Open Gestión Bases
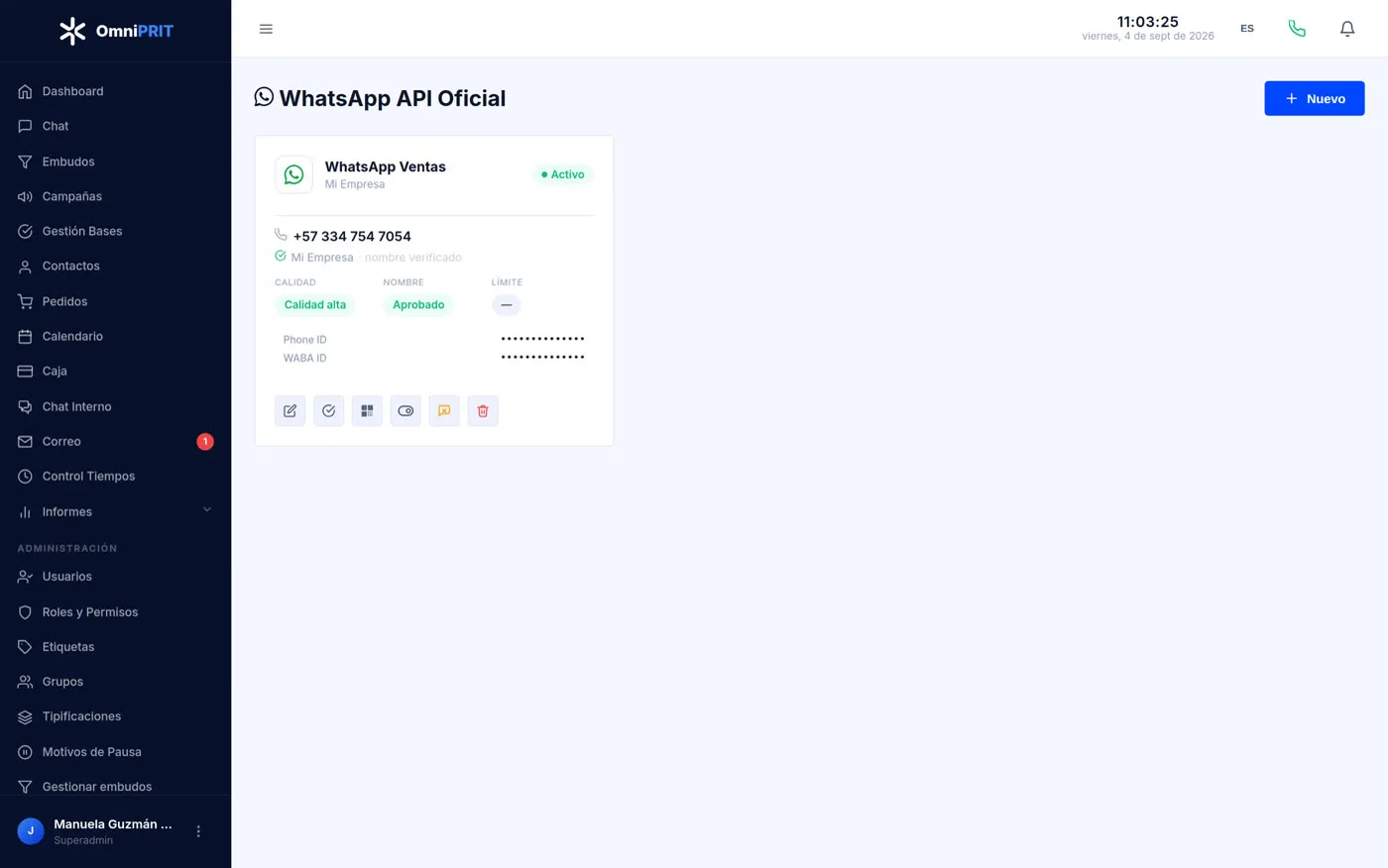 click(116, 231)
